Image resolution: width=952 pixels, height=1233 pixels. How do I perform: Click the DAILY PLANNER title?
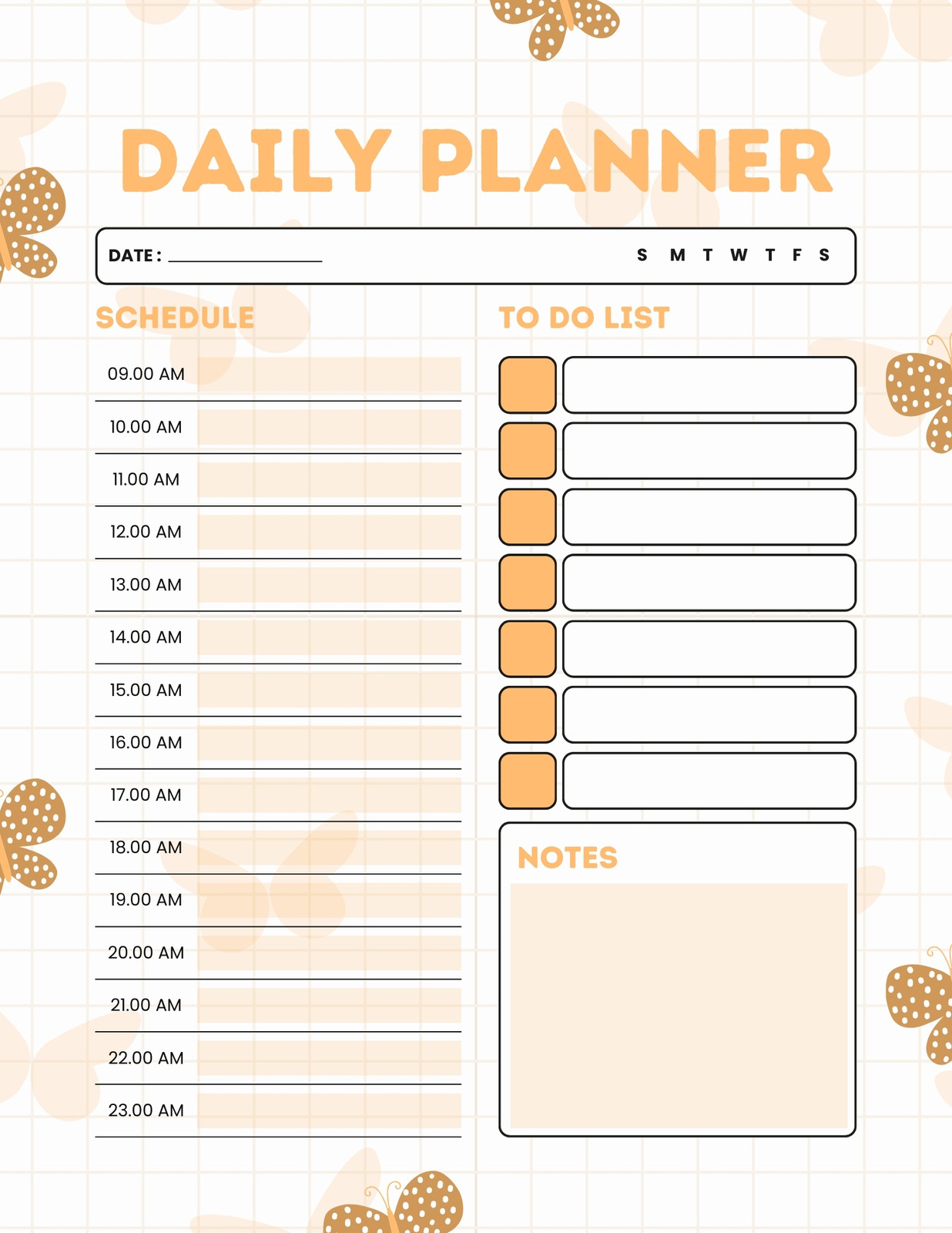point(477,160)
